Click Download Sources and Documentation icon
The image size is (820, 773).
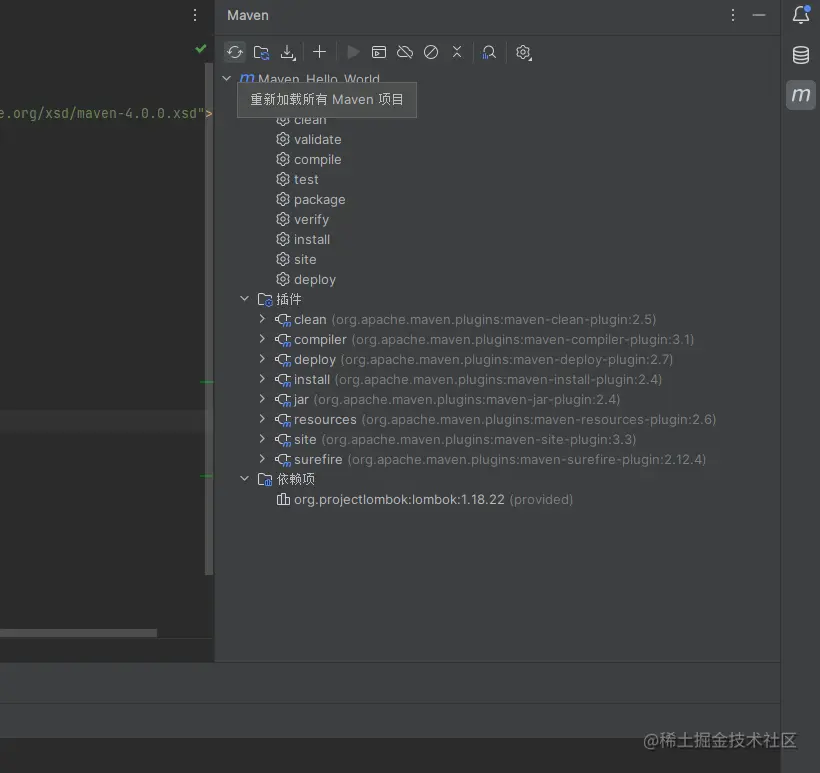288,52
